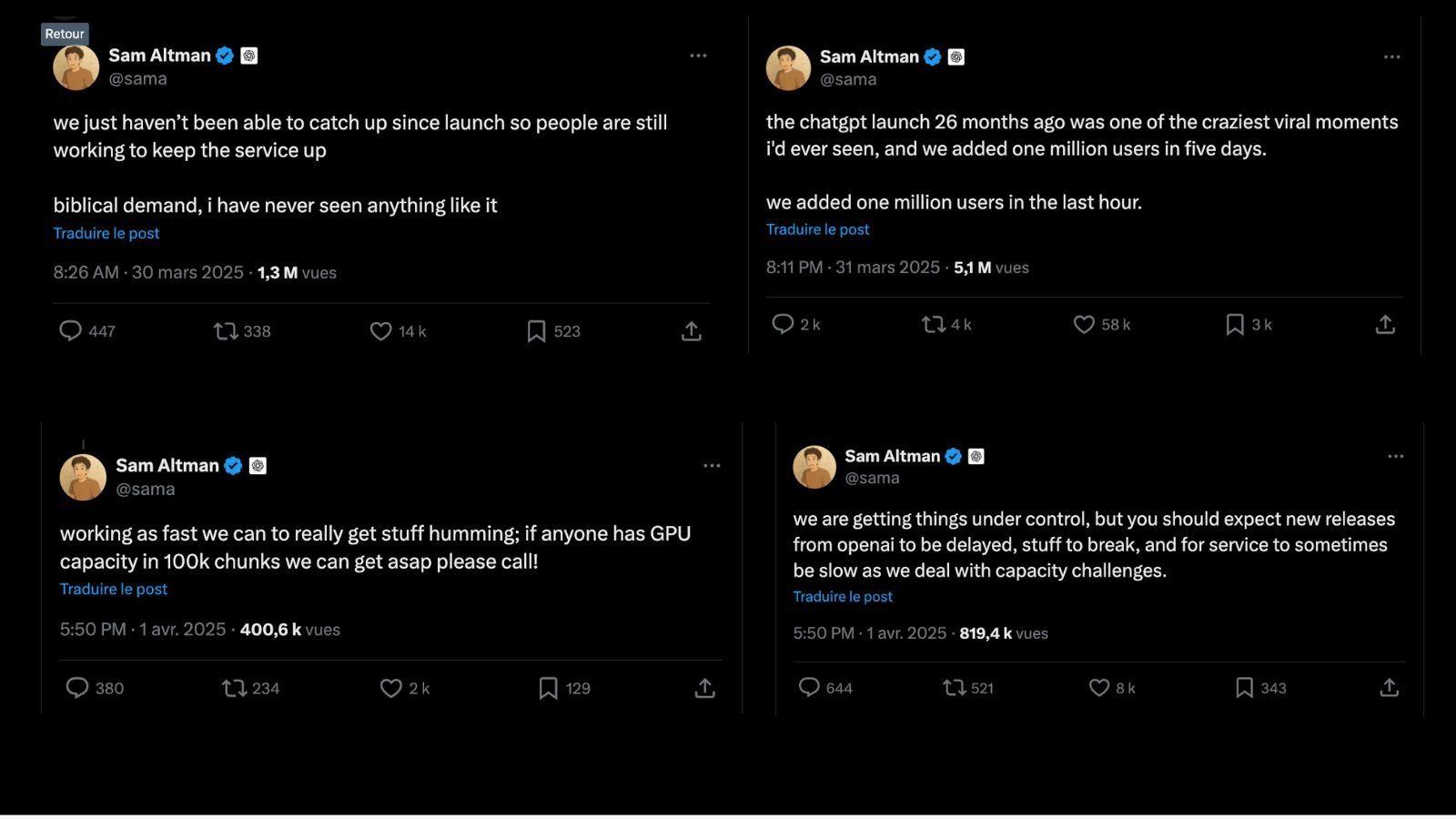Click the @sama handle in bottom-left tweet

146,489
